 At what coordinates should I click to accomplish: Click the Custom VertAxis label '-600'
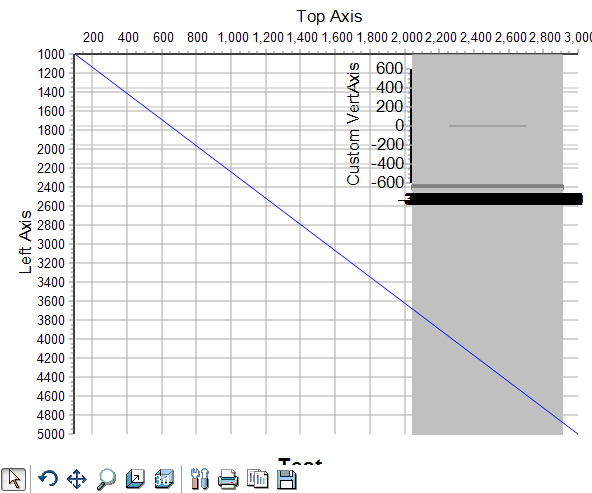pyautogui.click(x=387, y=182)
